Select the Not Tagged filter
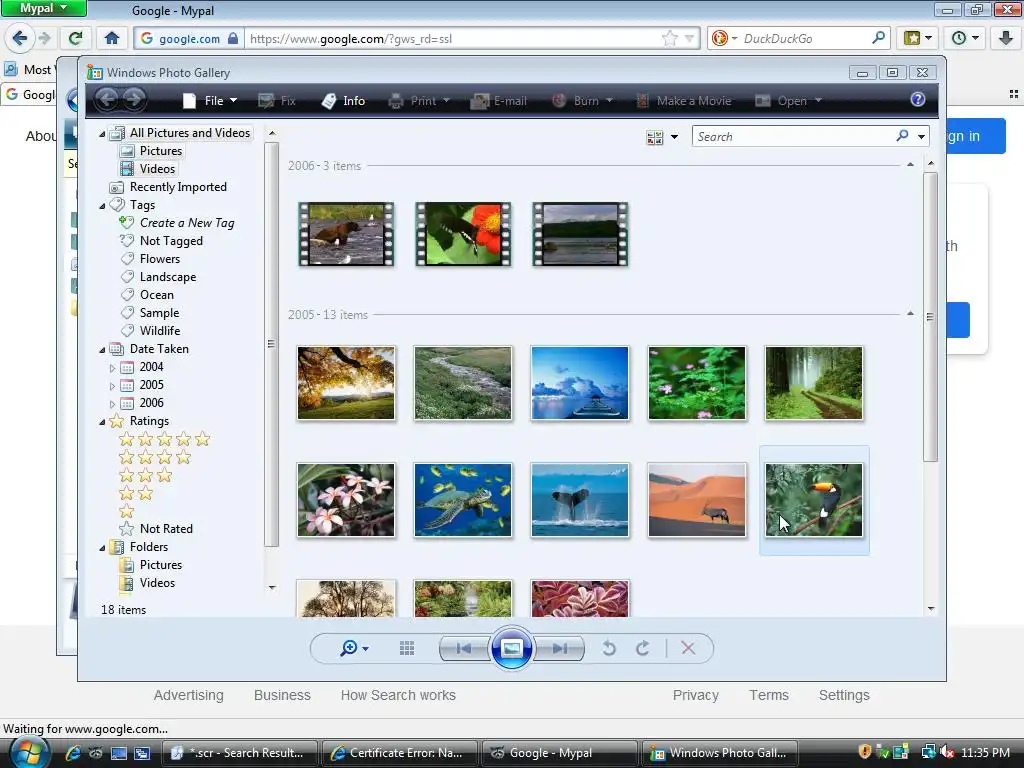The image size is (1024, 768). (x=161, y=241)
